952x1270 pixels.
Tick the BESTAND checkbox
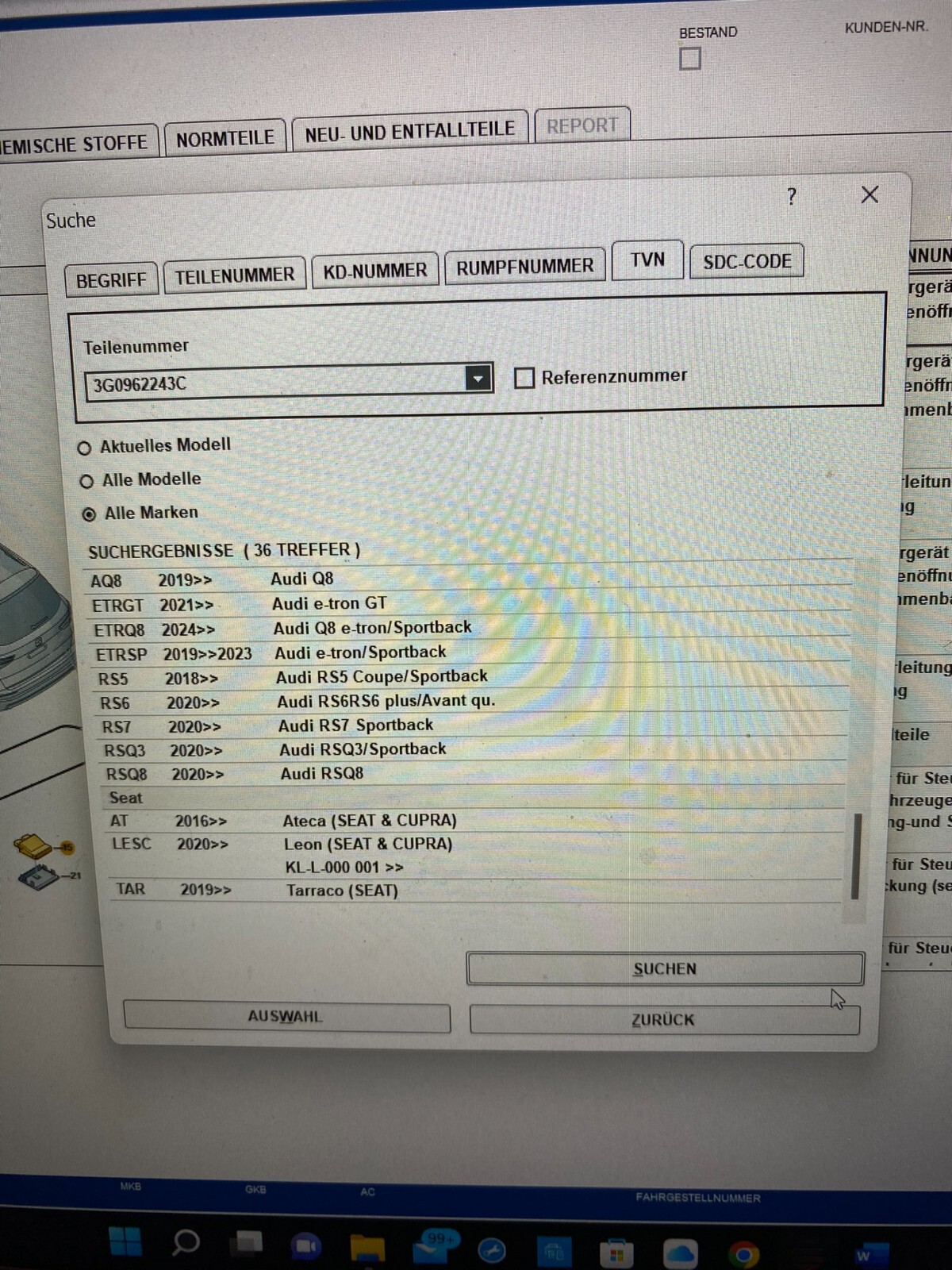click(x=690, y=59)
